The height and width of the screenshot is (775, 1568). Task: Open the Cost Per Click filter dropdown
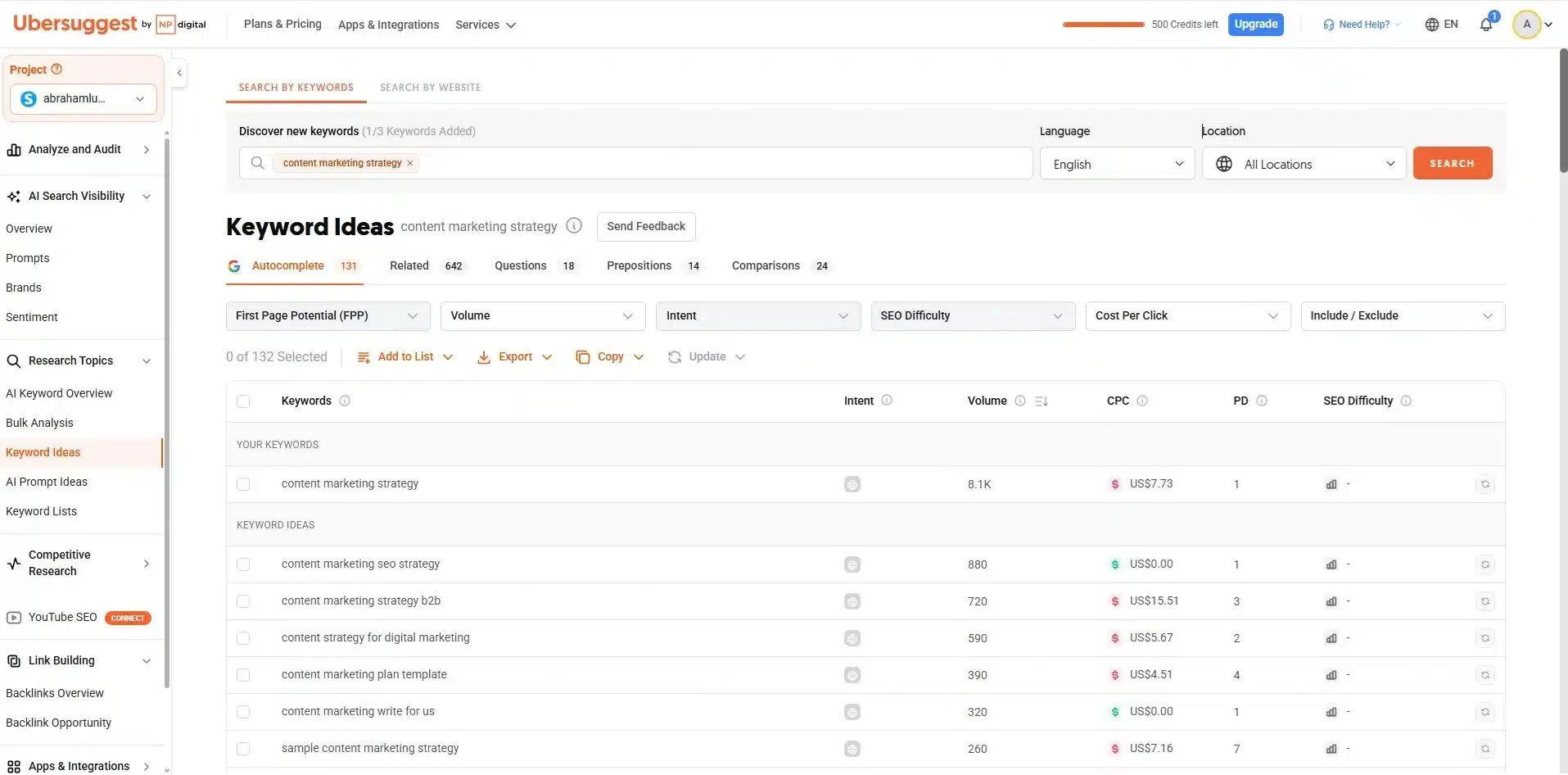[1188, 316]
